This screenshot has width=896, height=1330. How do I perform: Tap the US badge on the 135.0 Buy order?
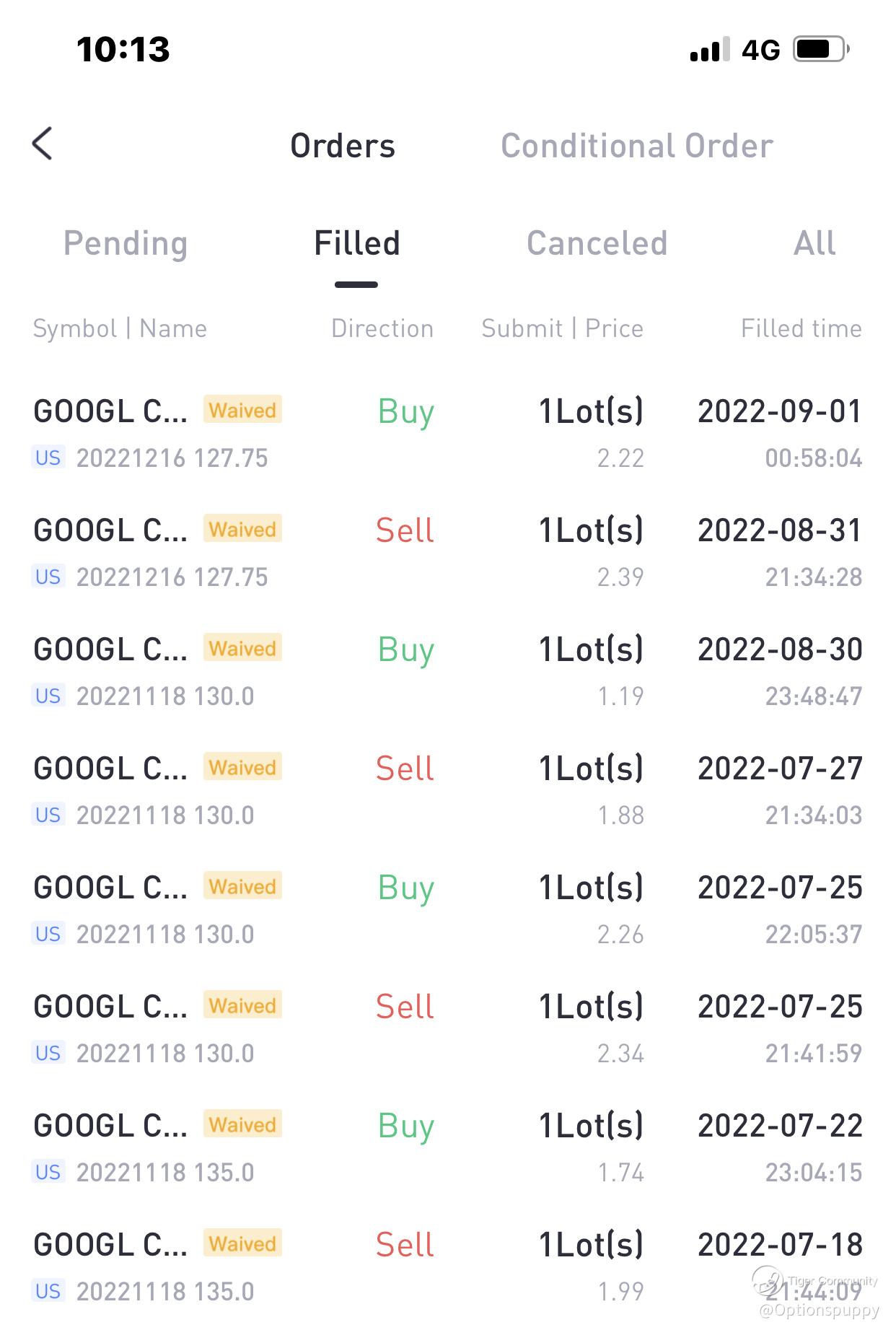tap(48, 1172)
